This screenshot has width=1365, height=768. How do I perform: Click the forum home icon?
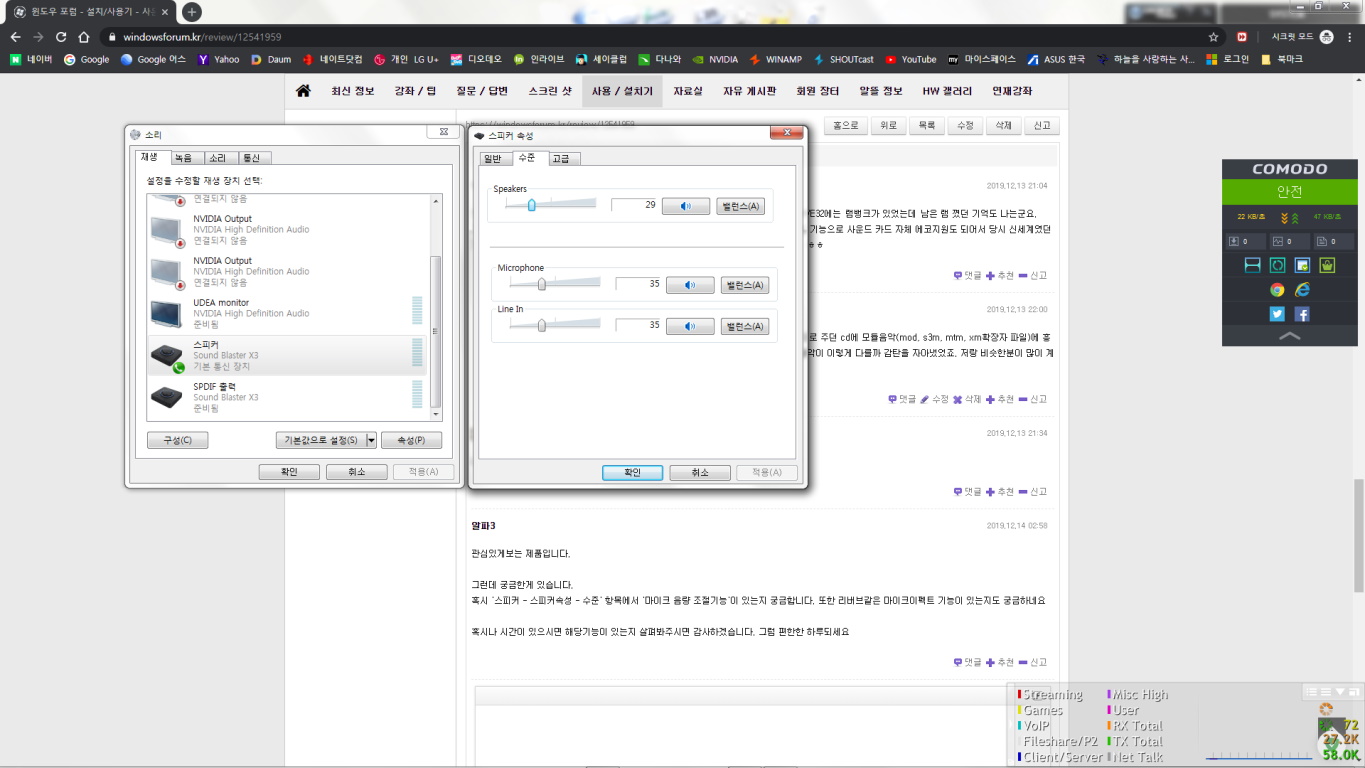click(303, 91)
